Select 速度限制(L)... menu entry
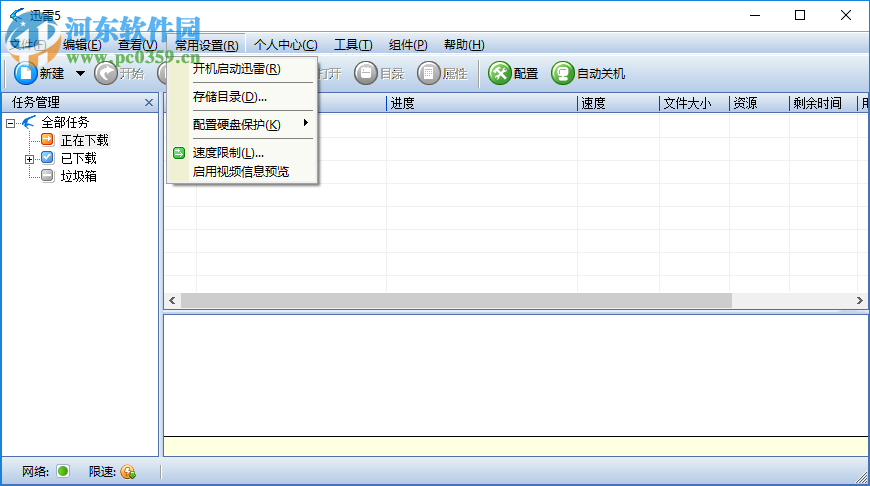The width and height of the screenshot is (870, 486). click(x=242, y=153)
